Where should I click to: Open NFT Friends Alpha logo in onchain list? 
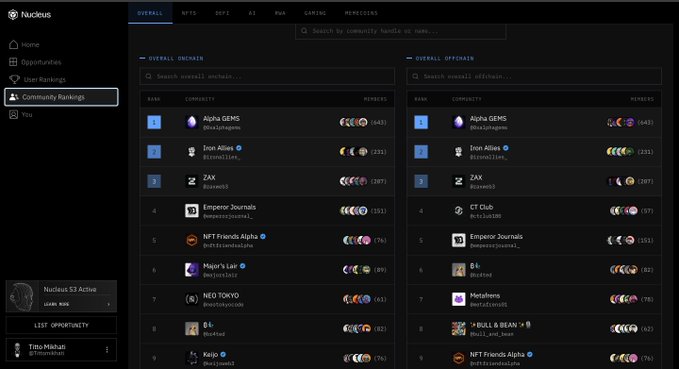(191, 240)
